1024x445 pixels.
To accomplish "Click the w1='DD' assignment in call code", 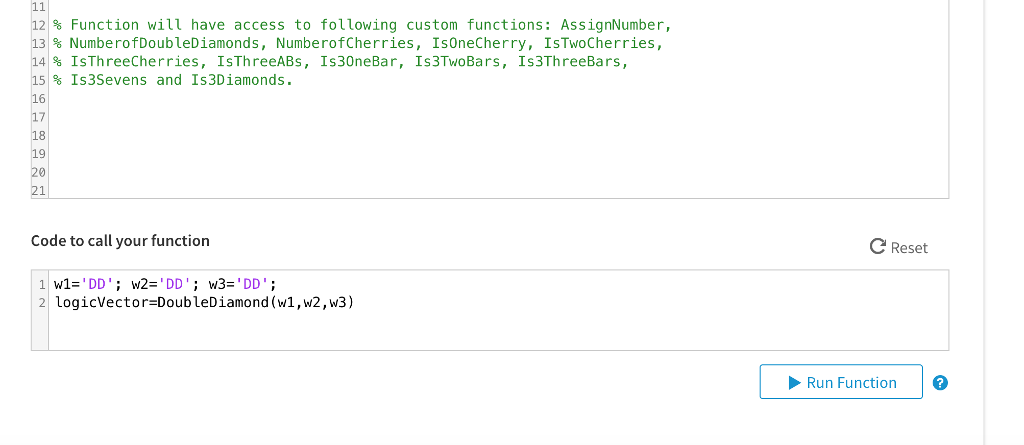I will point(88,284).
